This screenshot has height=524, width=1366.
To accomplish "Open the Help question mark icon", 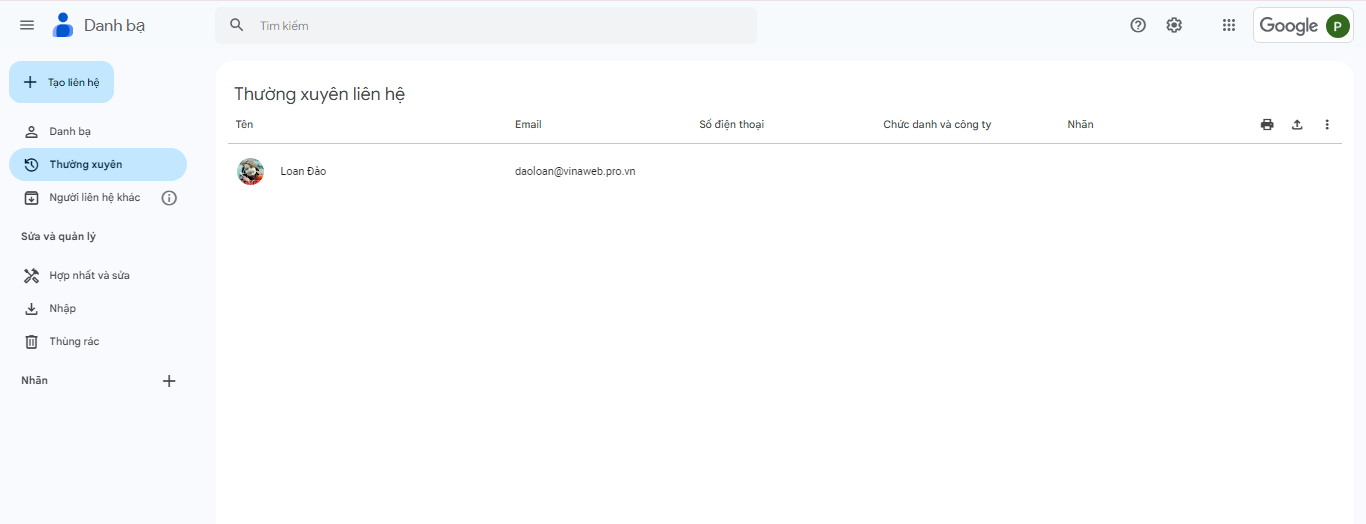I will click(x=1138, y=25).
